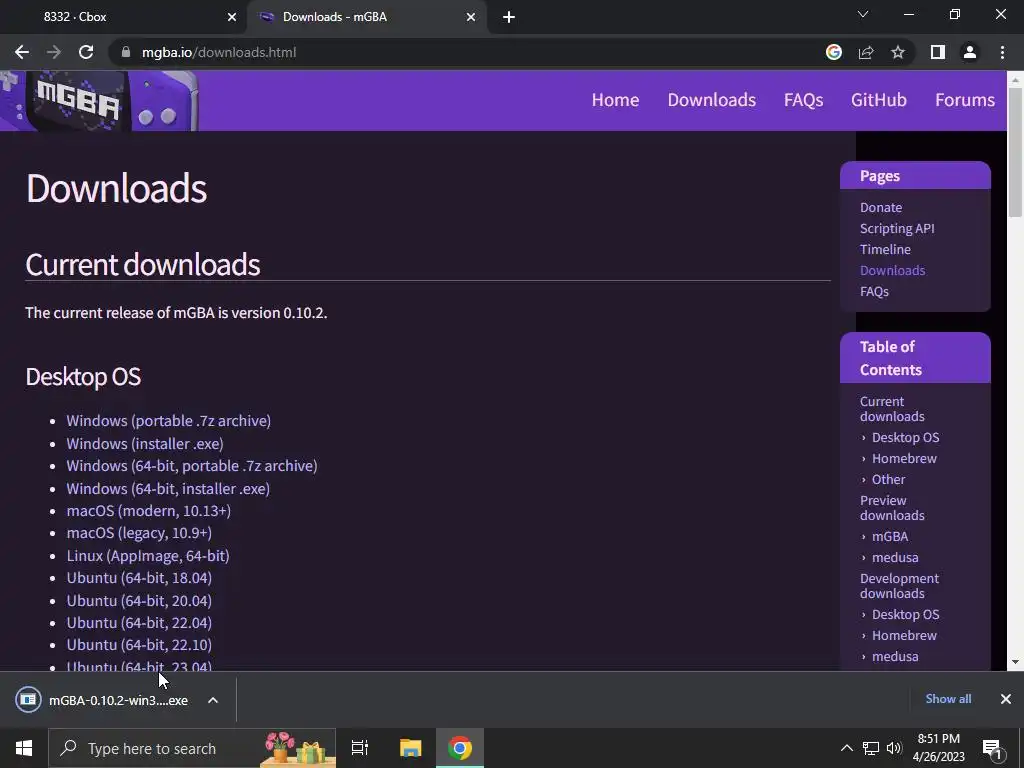Open Downloads in the top navigation
The height and width of the screenshot is (768, 1024).
point(711,100)
